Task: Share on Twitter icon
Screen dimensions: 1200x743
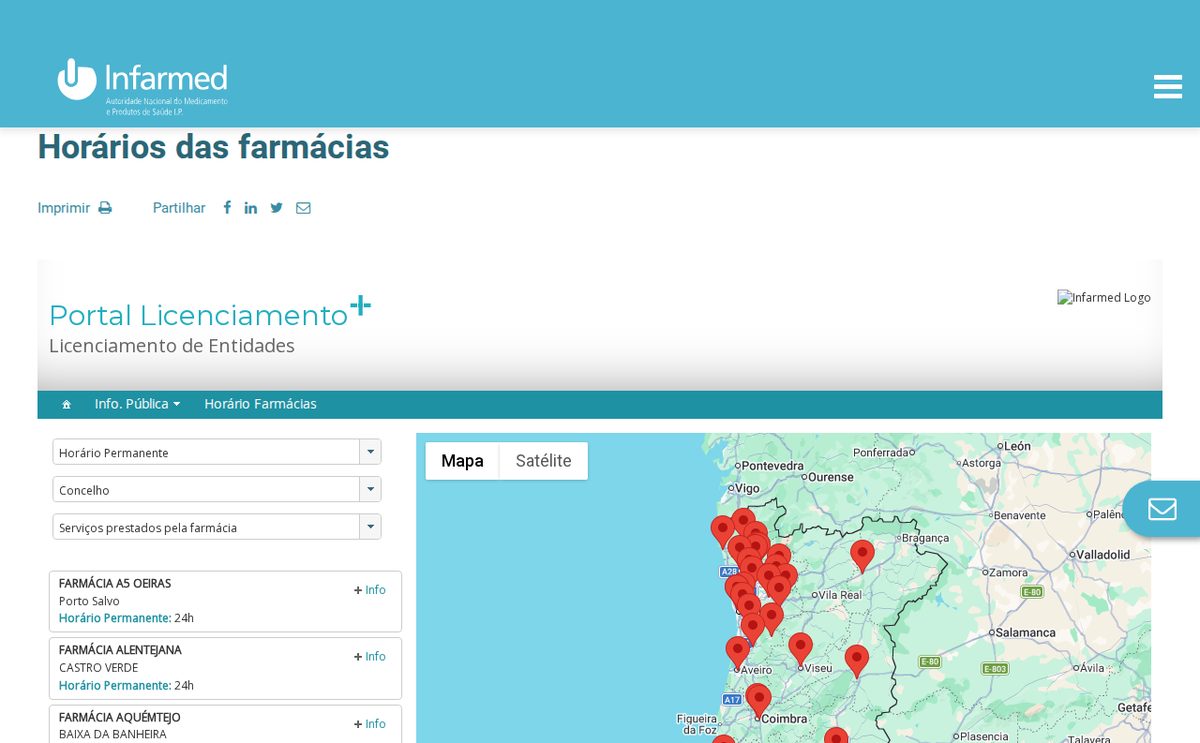Action: click(x=277, y=208)
